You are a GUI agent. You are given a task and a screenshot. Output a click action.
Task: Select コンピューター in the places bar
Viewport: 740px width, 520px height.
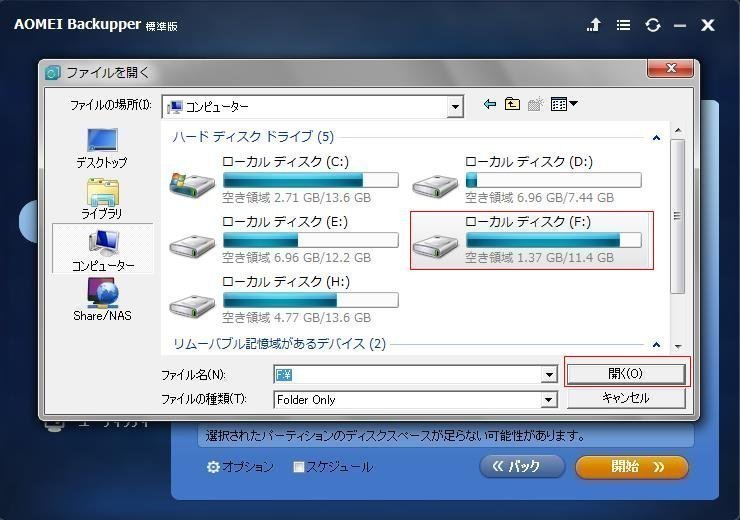tap(103, 249)
